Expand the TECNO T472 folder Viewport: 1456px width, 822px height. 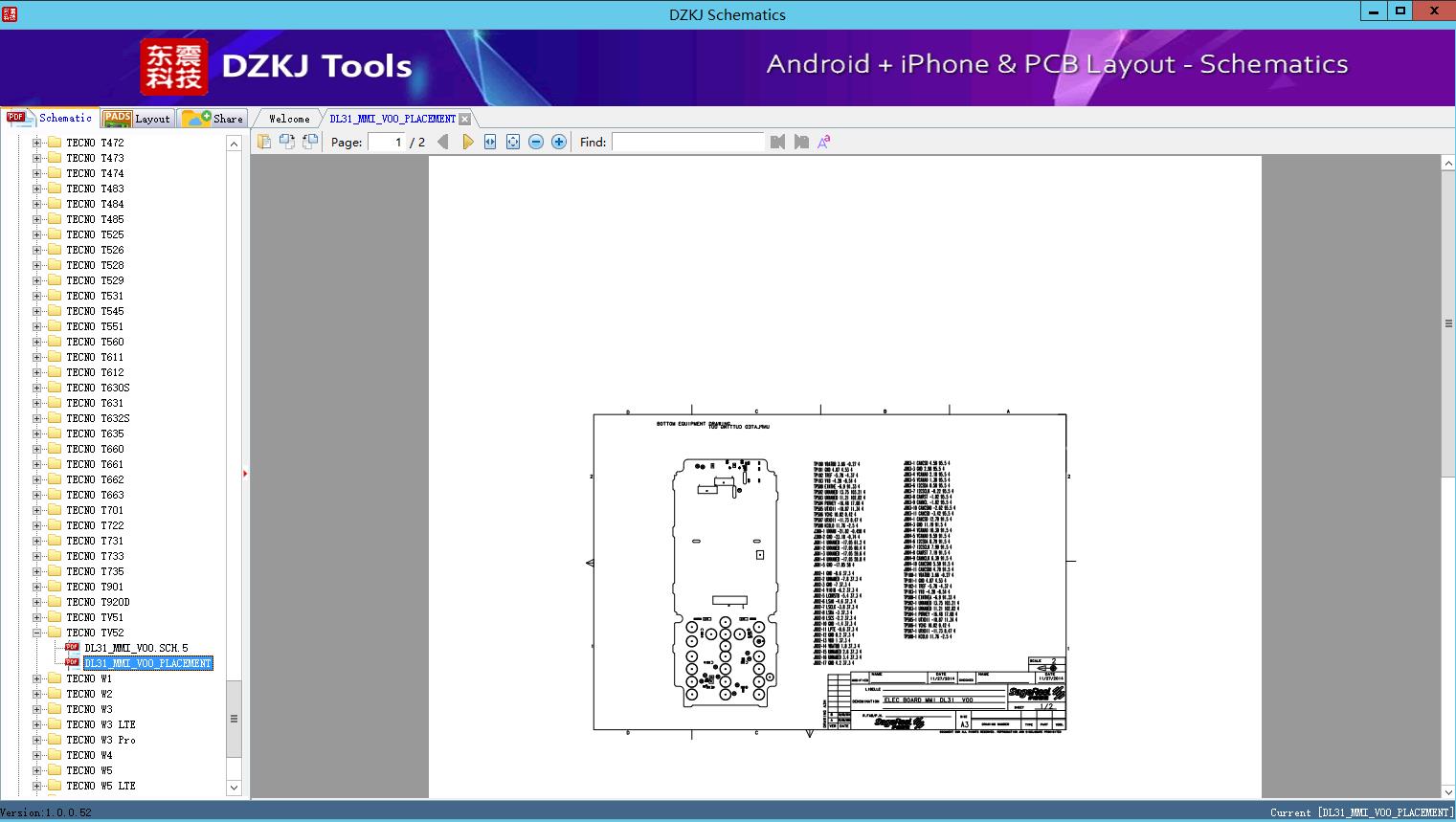(36, 143)
